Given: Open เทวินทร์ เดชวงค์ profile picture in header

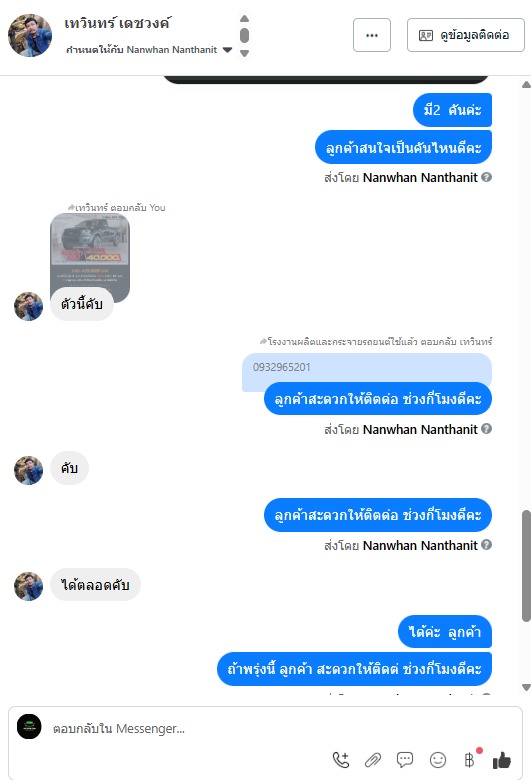Looking at the screenshot, I should tap(30, 35).
